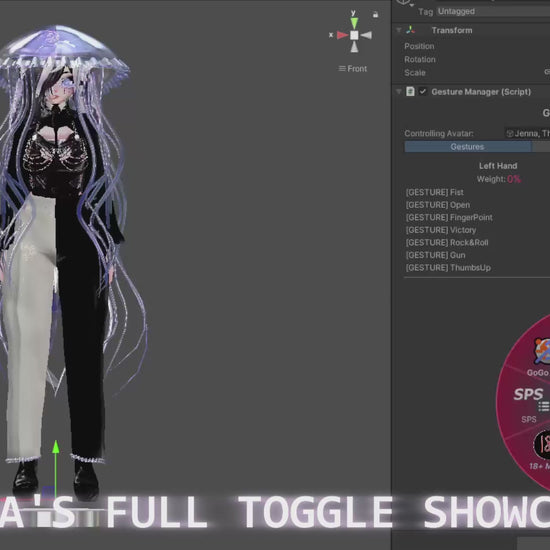550x550 pixels.
Task: Switch to the Gestures tab
Action: [x=468, y=147]
